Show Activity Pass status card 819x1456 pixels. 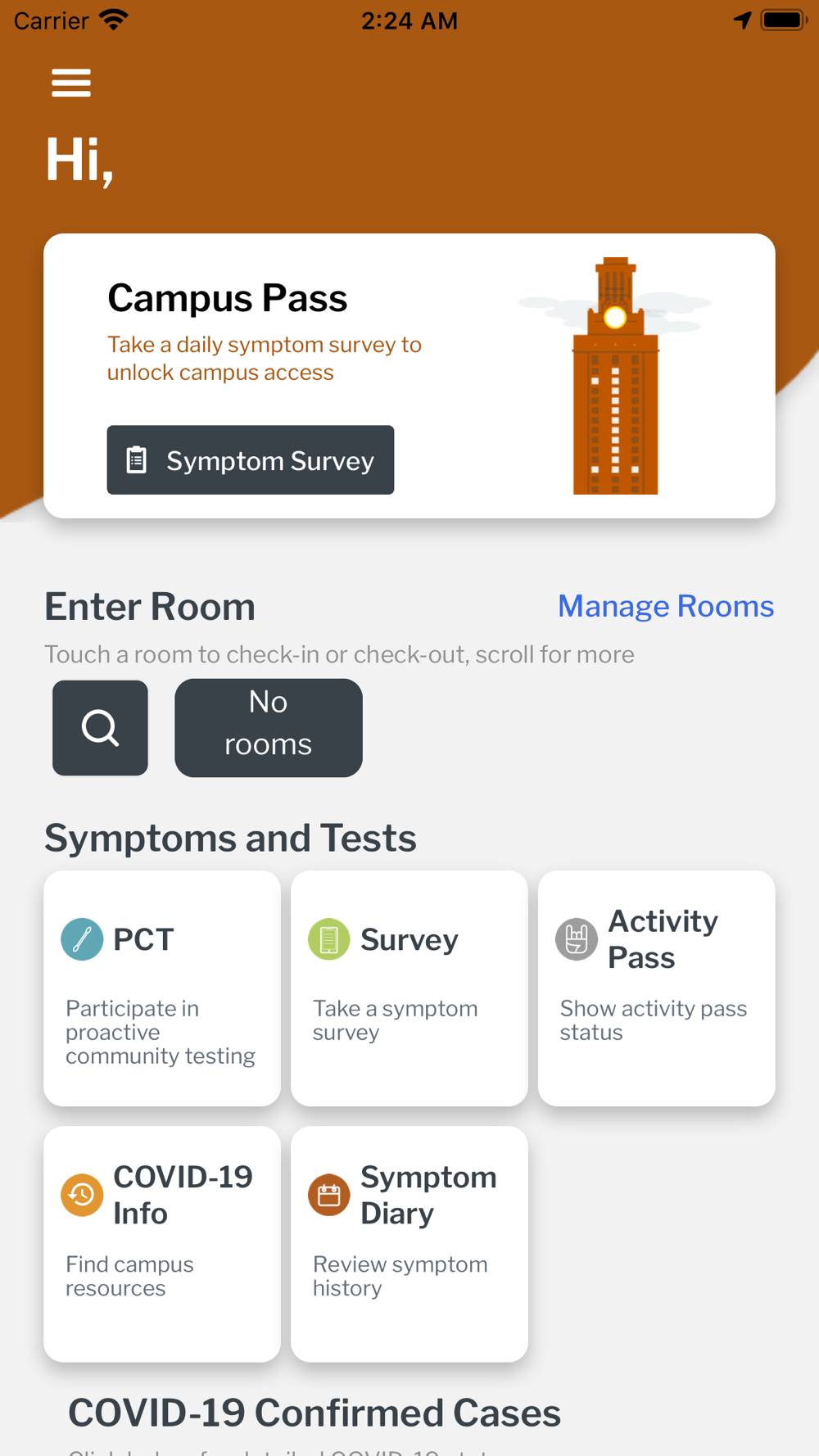657,988
